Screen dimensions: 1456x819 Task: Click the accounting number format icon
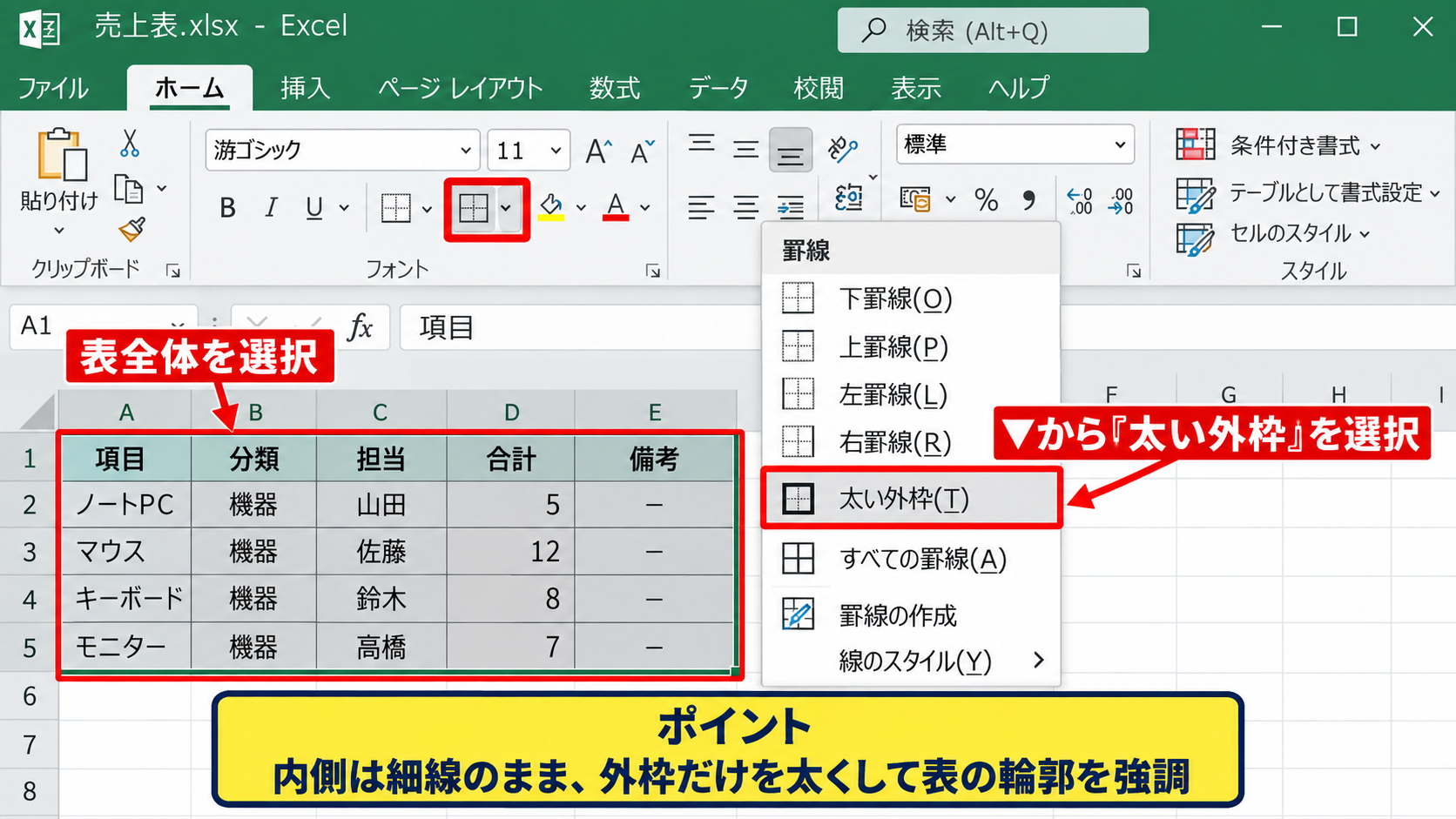click(x=915, y=200)
